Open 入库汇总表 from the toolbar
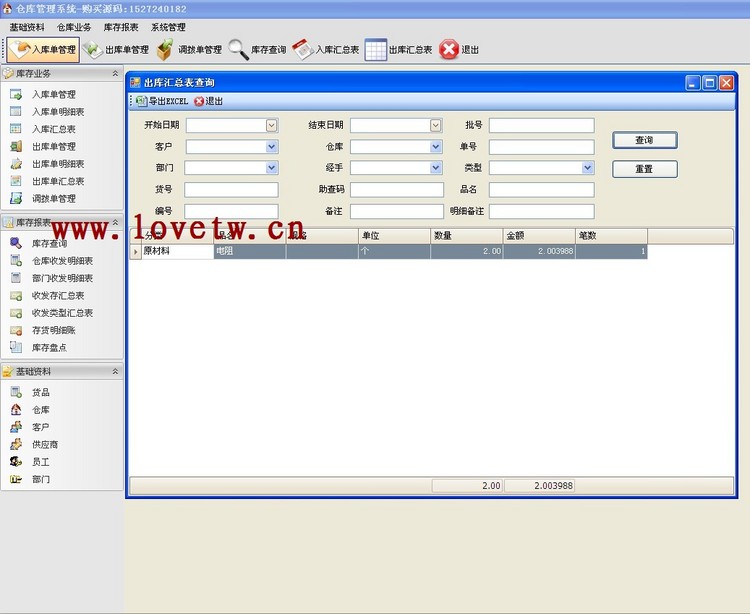The width and height of the screenshot is (750, 614). (x=326, y=50)
